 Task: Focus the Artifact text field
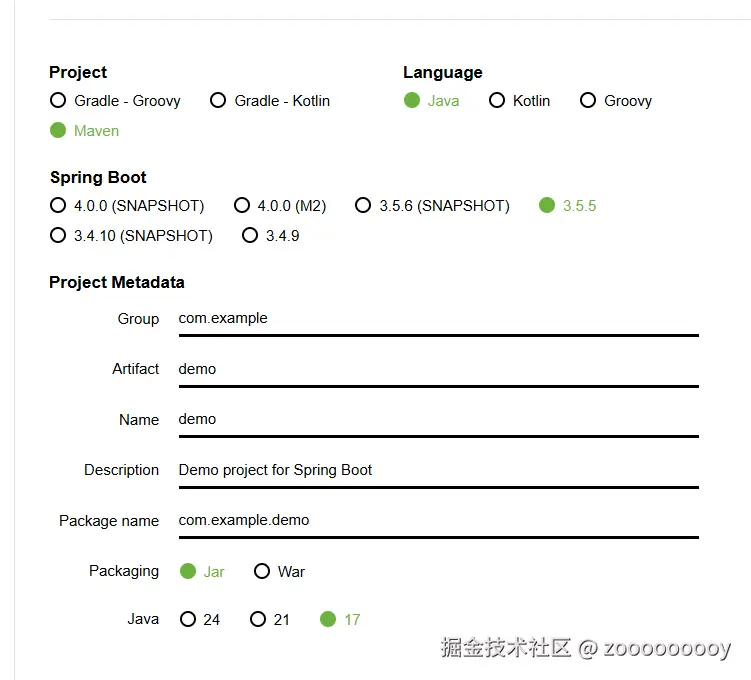coord(437,369)
